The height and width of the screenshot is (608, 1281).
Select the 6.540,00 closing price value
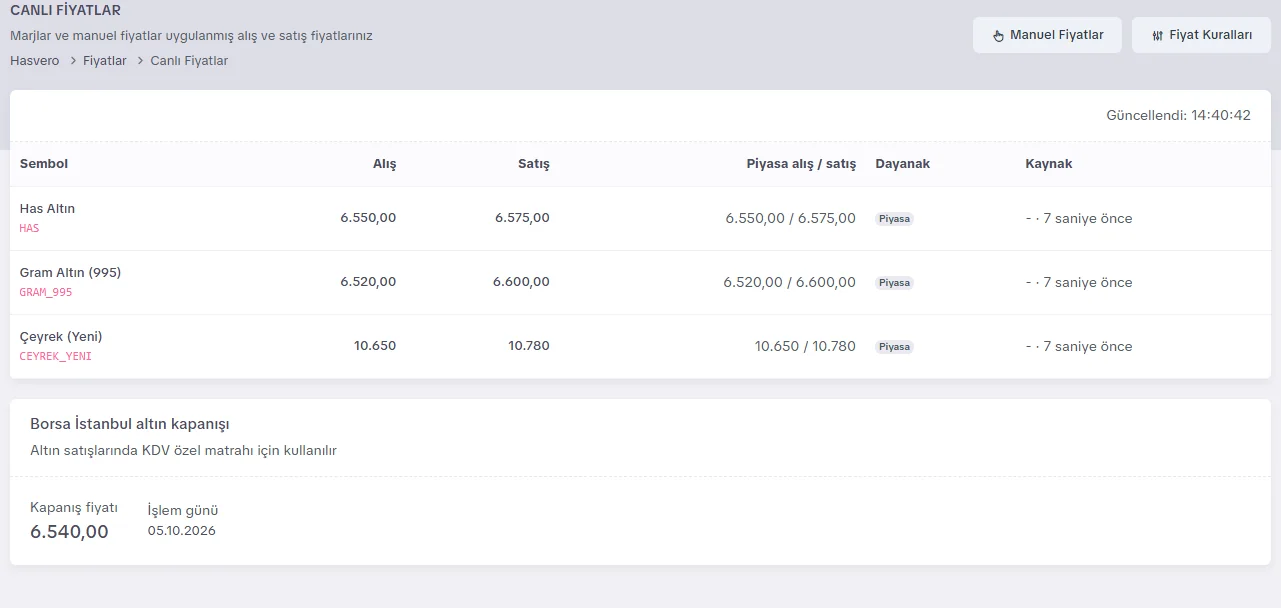(x=69, y=532)
